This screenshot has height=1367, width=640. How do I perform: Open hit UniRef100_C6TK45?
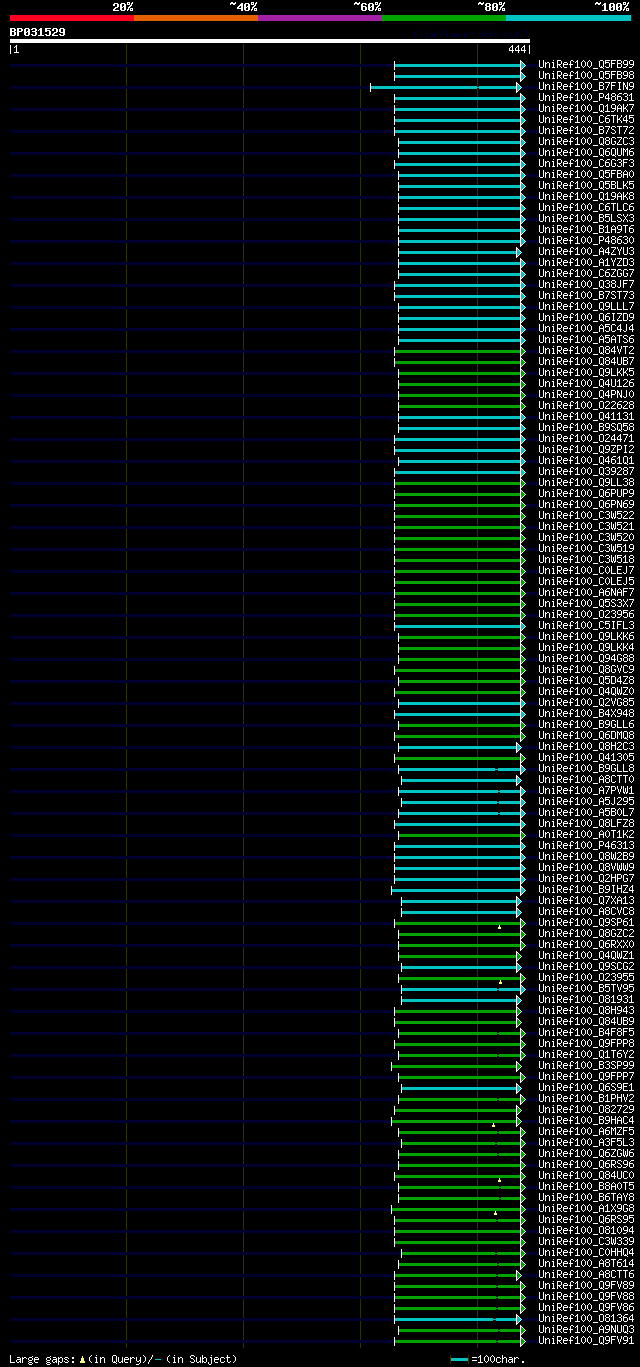click(x=586, y=119)
